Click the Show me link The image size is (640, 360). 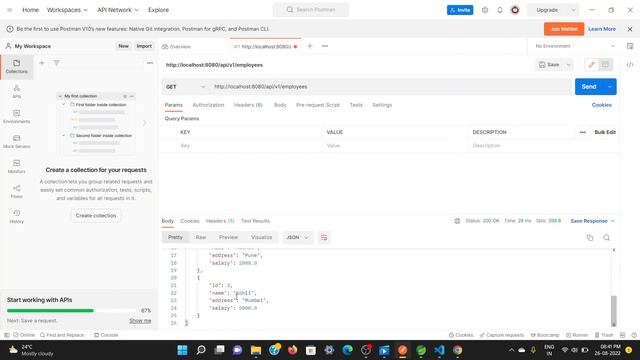click(140, 321)
